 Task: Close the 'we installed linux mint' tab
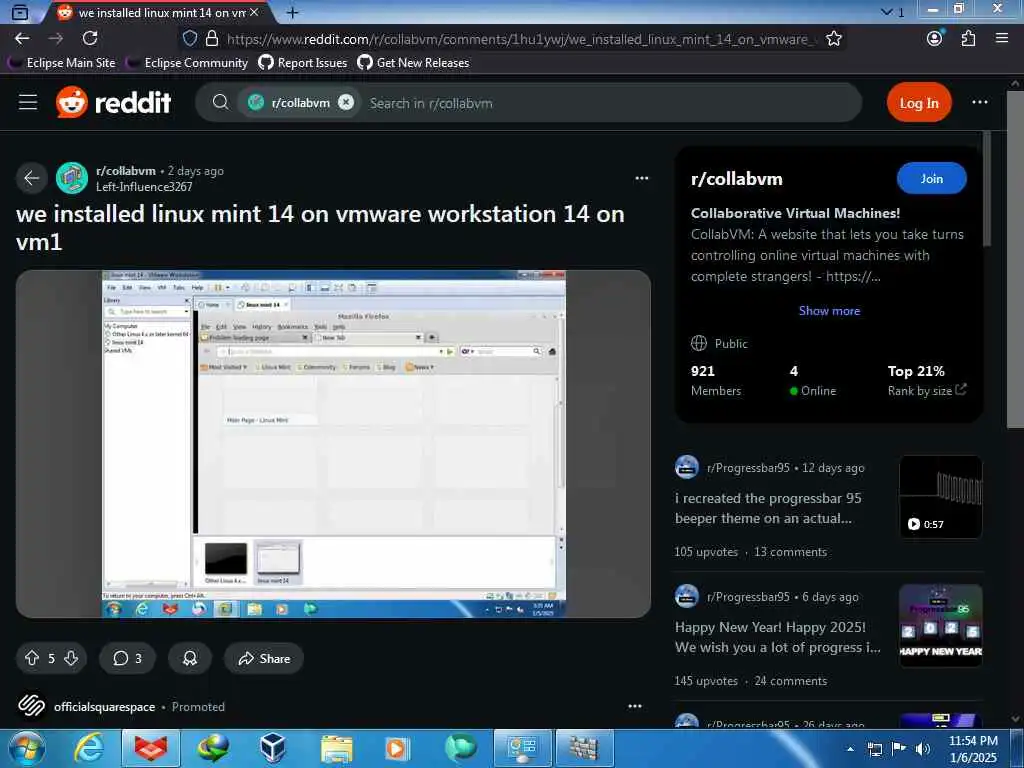point(255,12)
